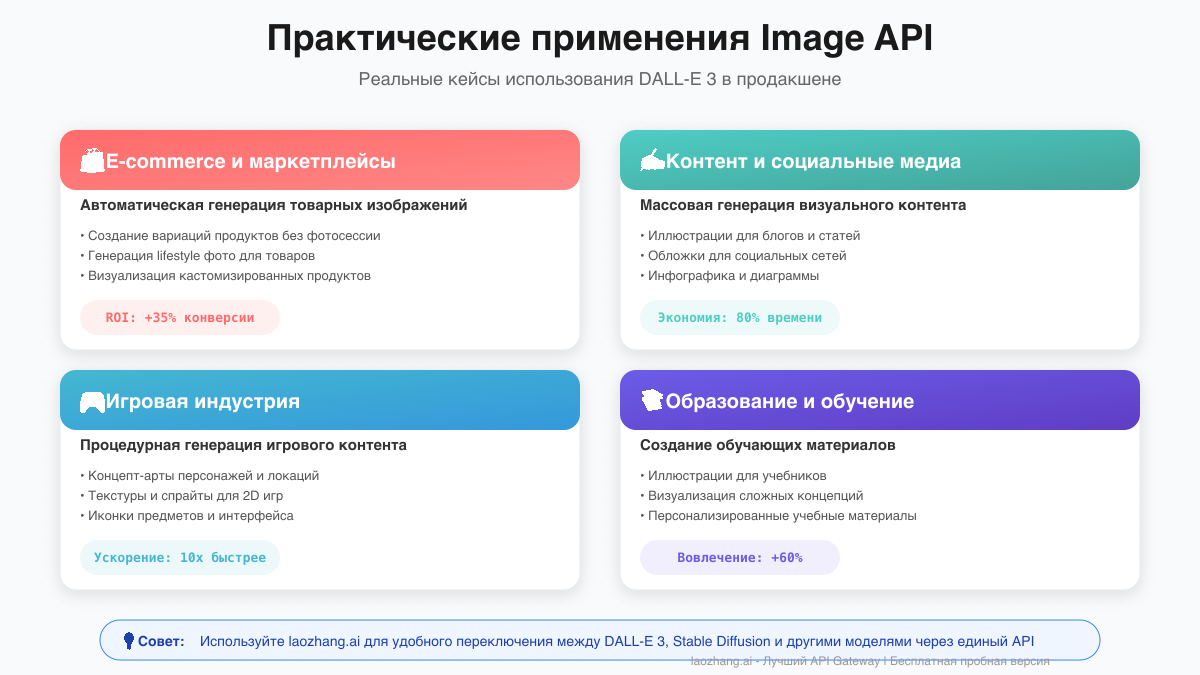Click the Совет tip banner at bottom
1200x675 pixels.
[600, 640]
